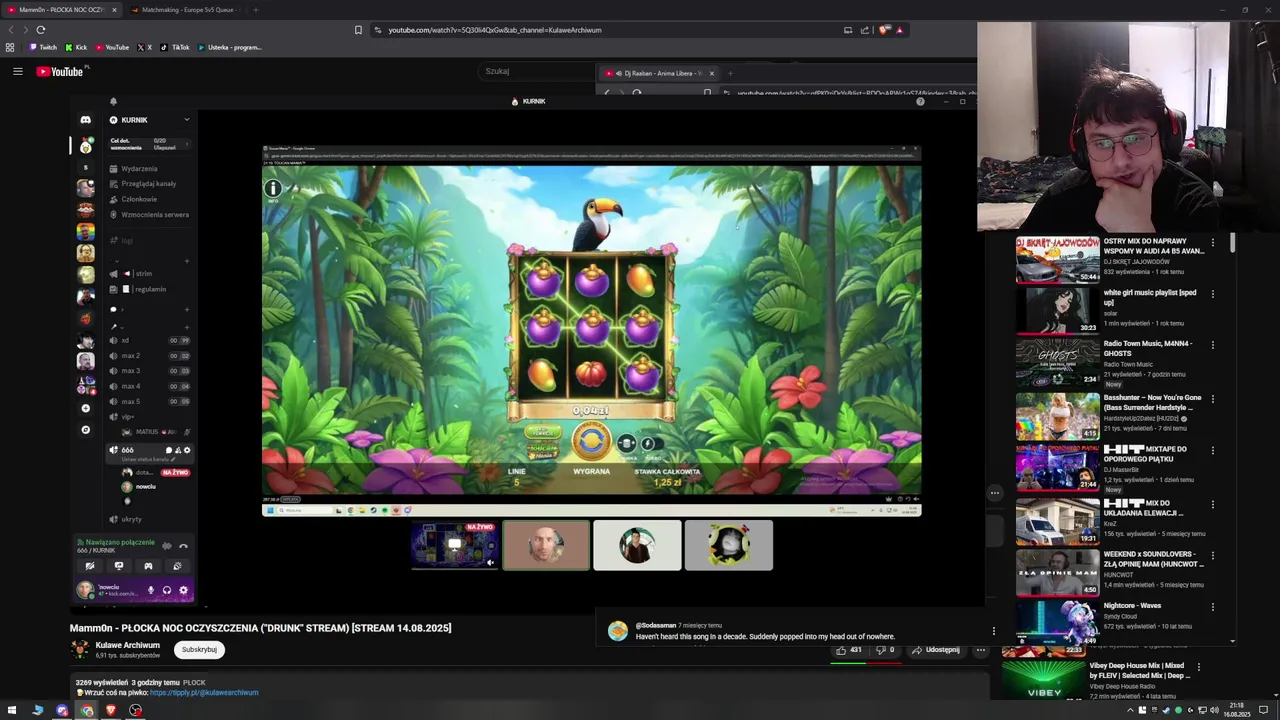Open more options for white girl music playlist
This screenshot has height=720, width=1280.
point(1213,294)
